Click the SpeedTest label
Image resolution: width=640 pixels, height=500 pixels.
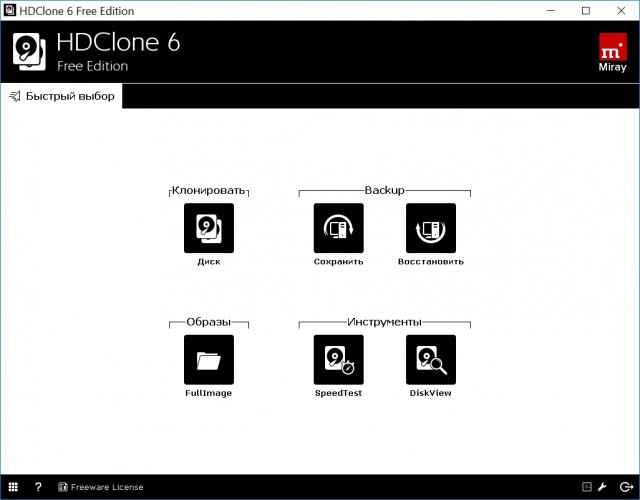(x=338, y=393)
